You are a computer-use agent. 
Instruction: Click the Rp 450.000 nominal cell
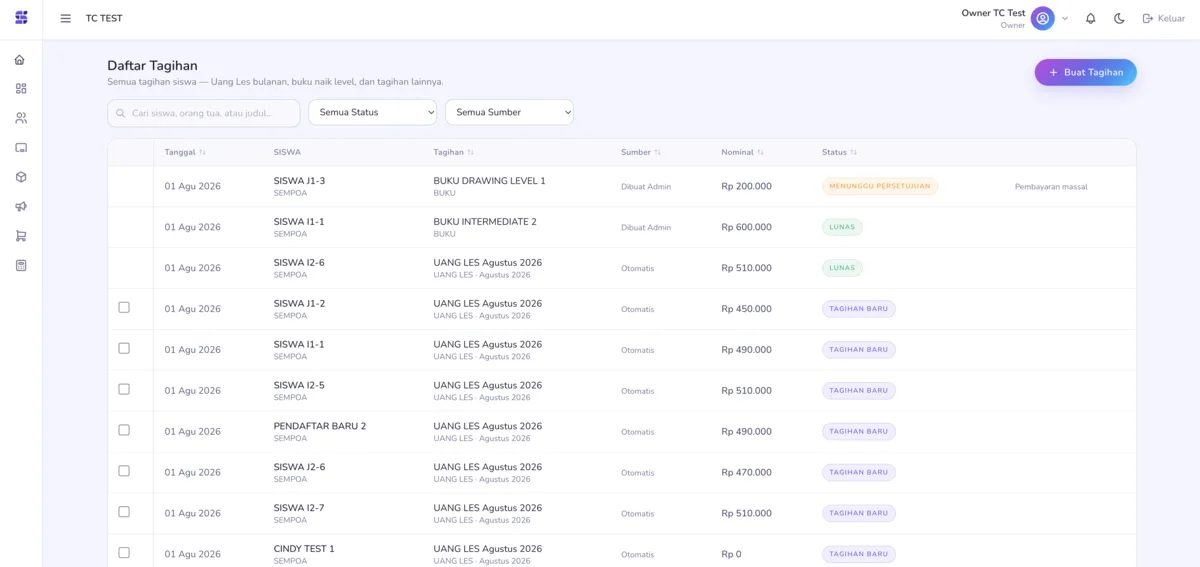tap(746, 309)
